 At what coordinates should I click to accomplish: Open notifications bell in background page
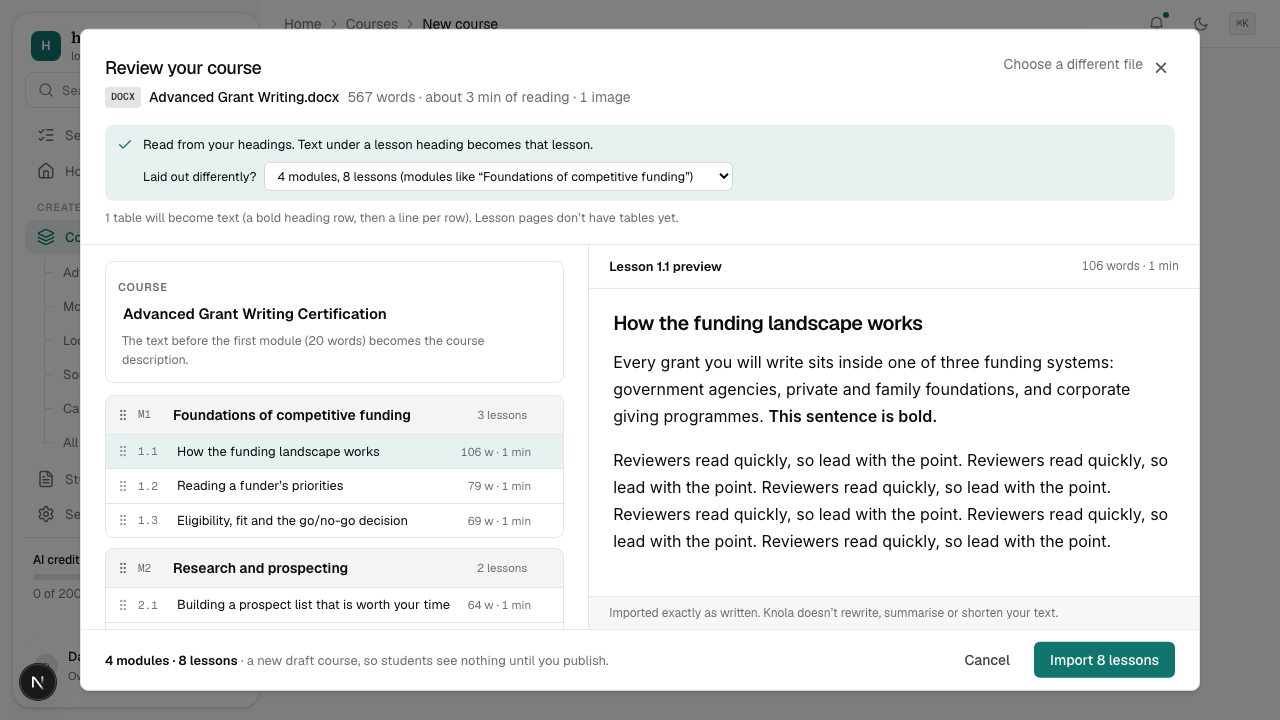(1157, 24)
